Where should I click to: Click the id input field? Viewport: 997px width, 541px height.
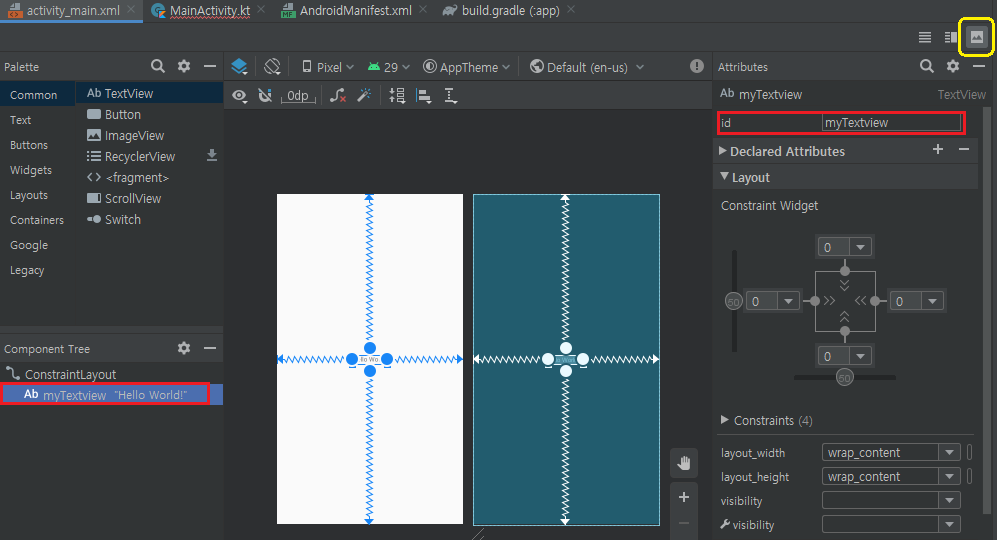(891, 123)
